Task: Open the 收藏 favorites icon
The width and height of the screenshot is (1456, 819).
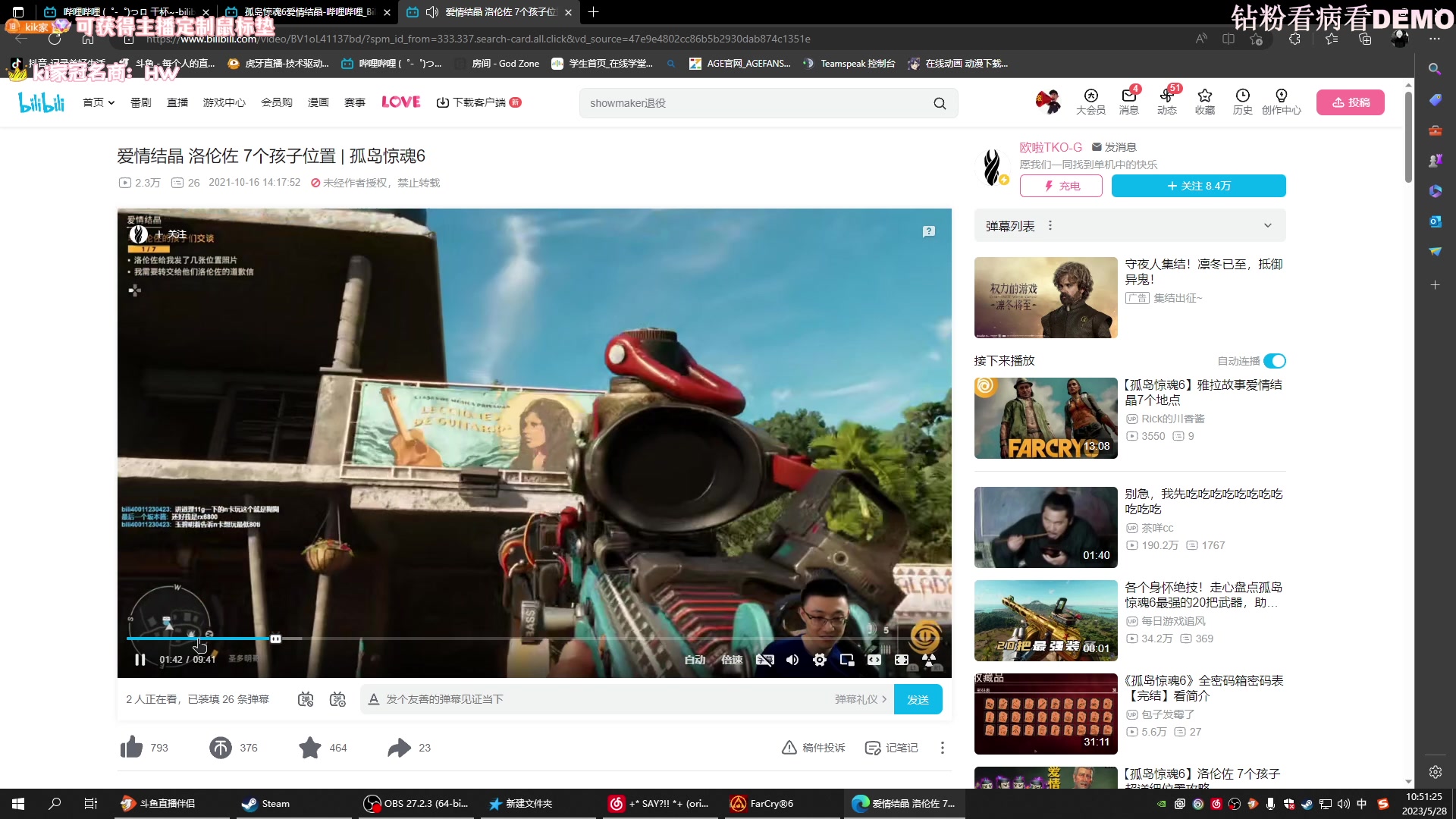Action: click(1205, 102)
